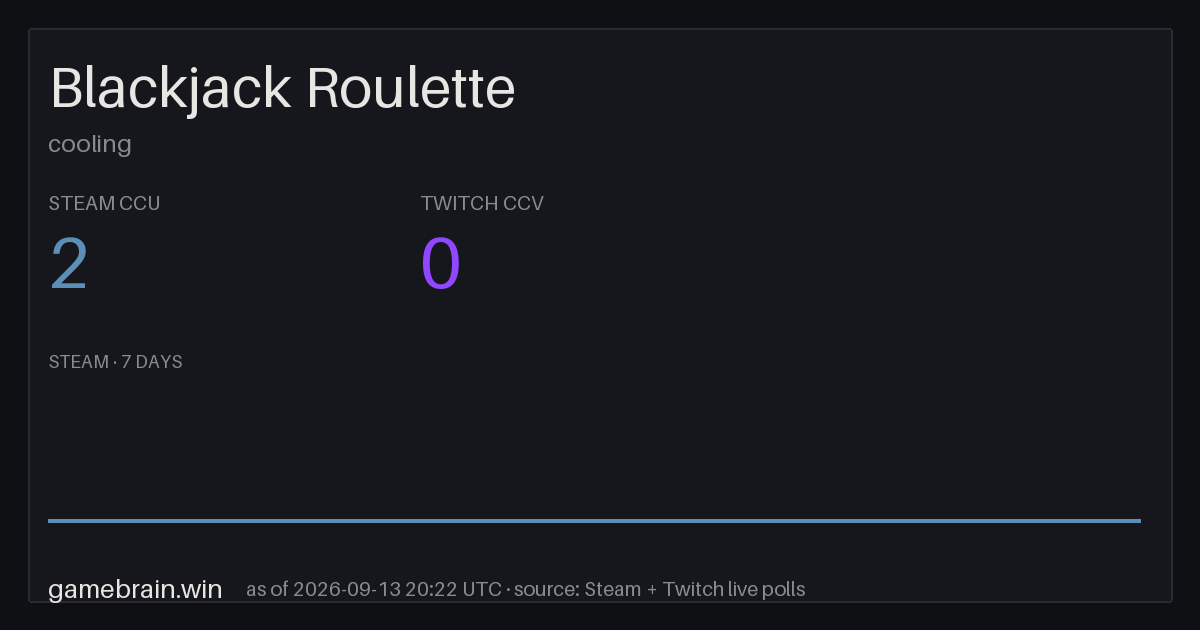This screenshot has width=1200, height=630.
Task: Open the gamebrain.win site link
Action: point(135,589)
